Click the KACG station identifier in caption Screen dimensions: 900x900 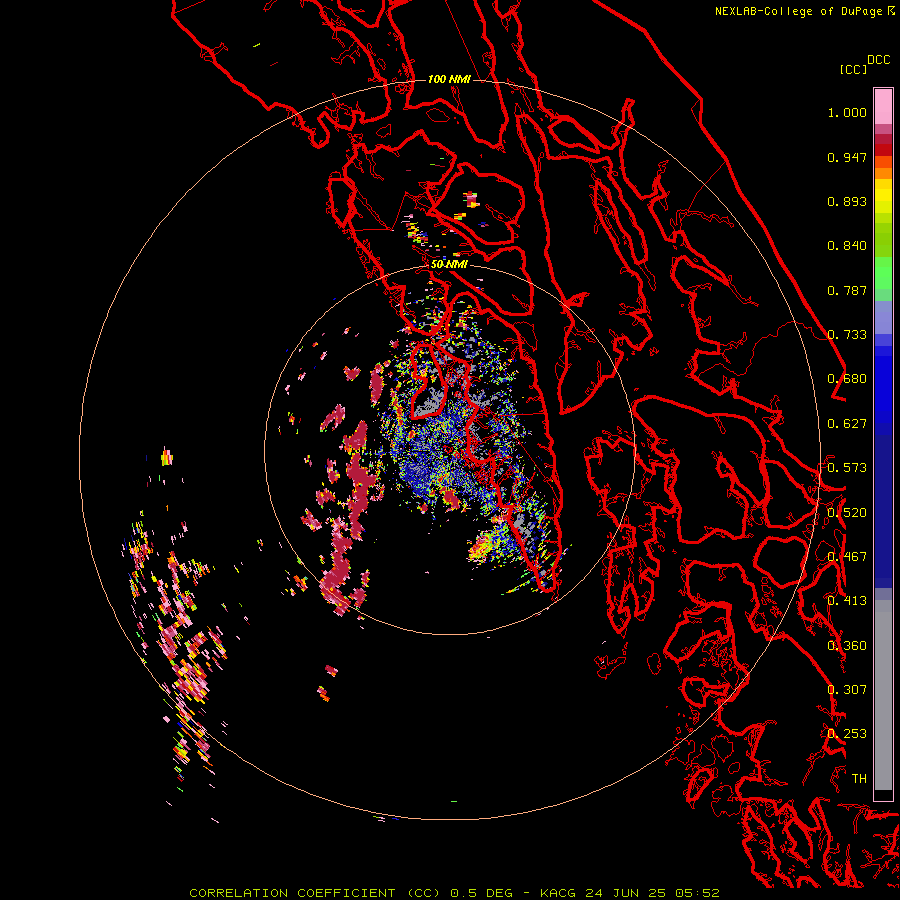pyautogui.click(x=558, y=893)
